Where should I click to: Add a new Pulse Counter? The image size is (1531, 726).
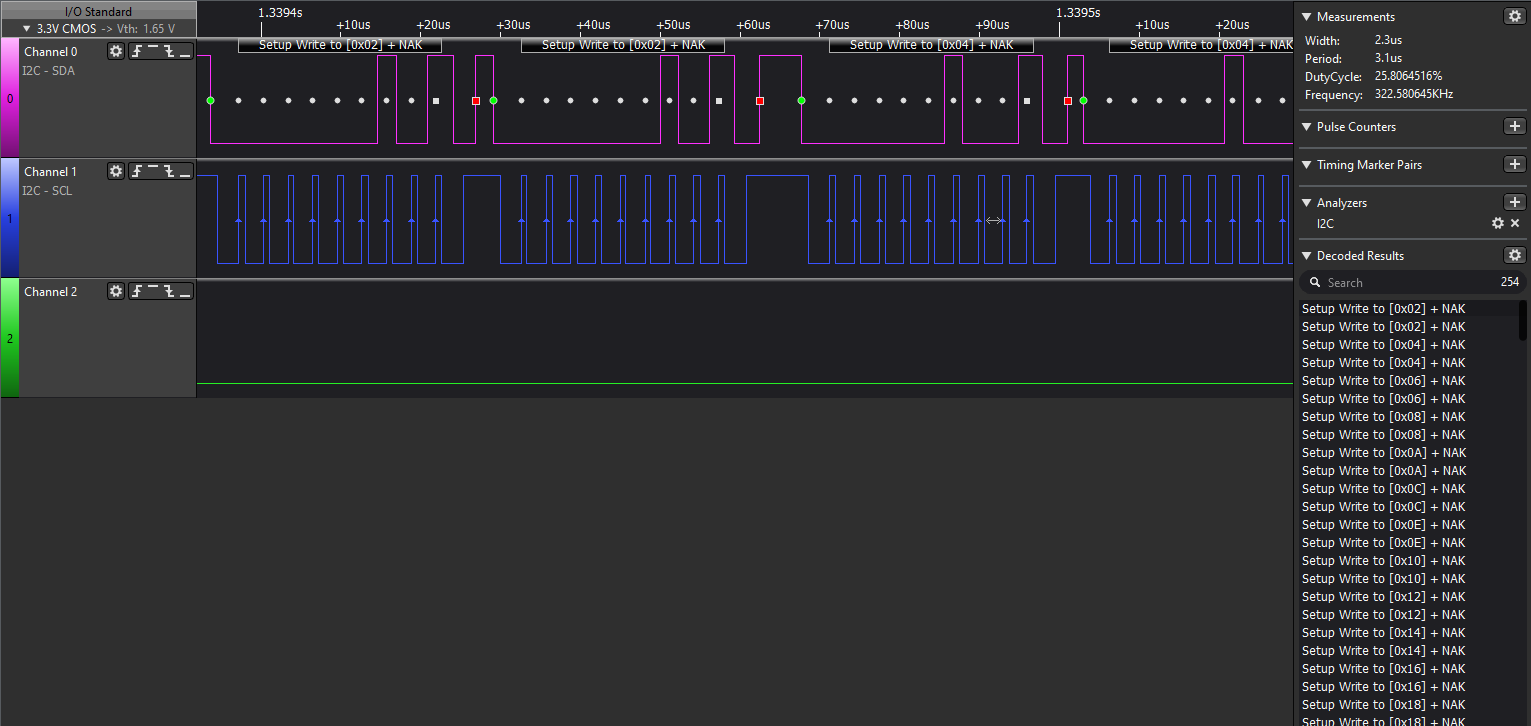[1515, 126]
